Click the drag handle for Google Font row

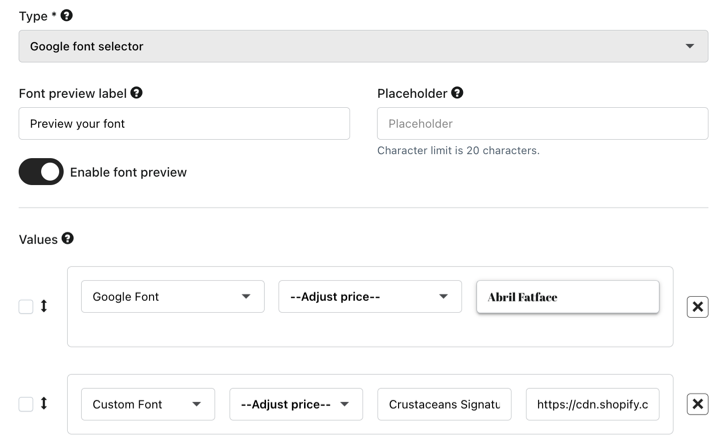point(44,307)
